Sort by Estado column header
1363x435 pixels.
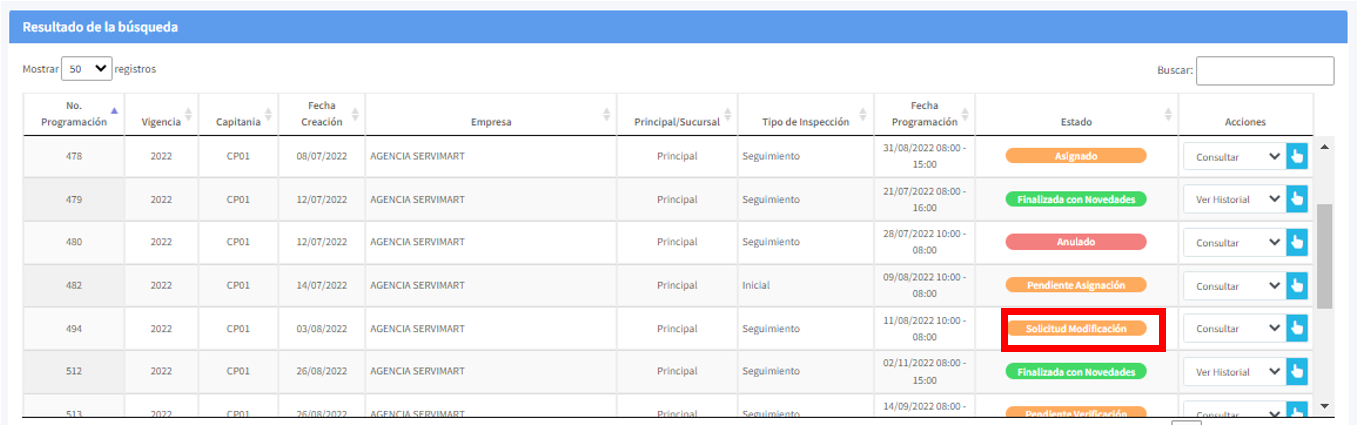pos(1076,122)
